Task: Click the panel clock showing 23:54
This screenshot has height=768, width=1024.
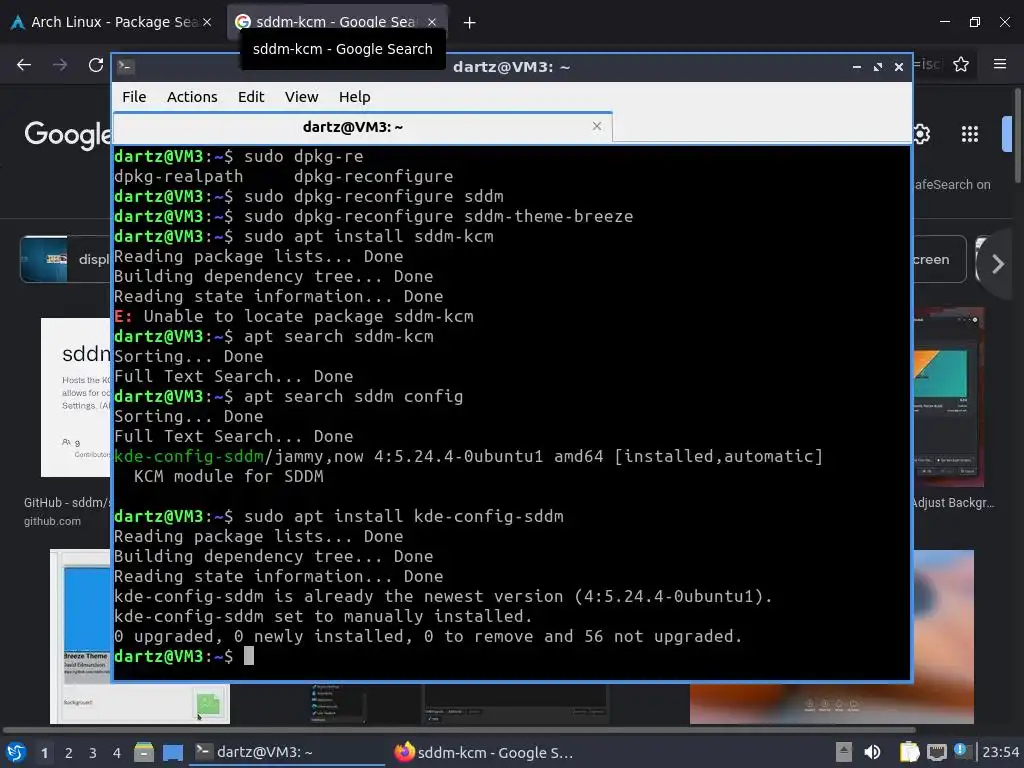Action: point(1000,752)
